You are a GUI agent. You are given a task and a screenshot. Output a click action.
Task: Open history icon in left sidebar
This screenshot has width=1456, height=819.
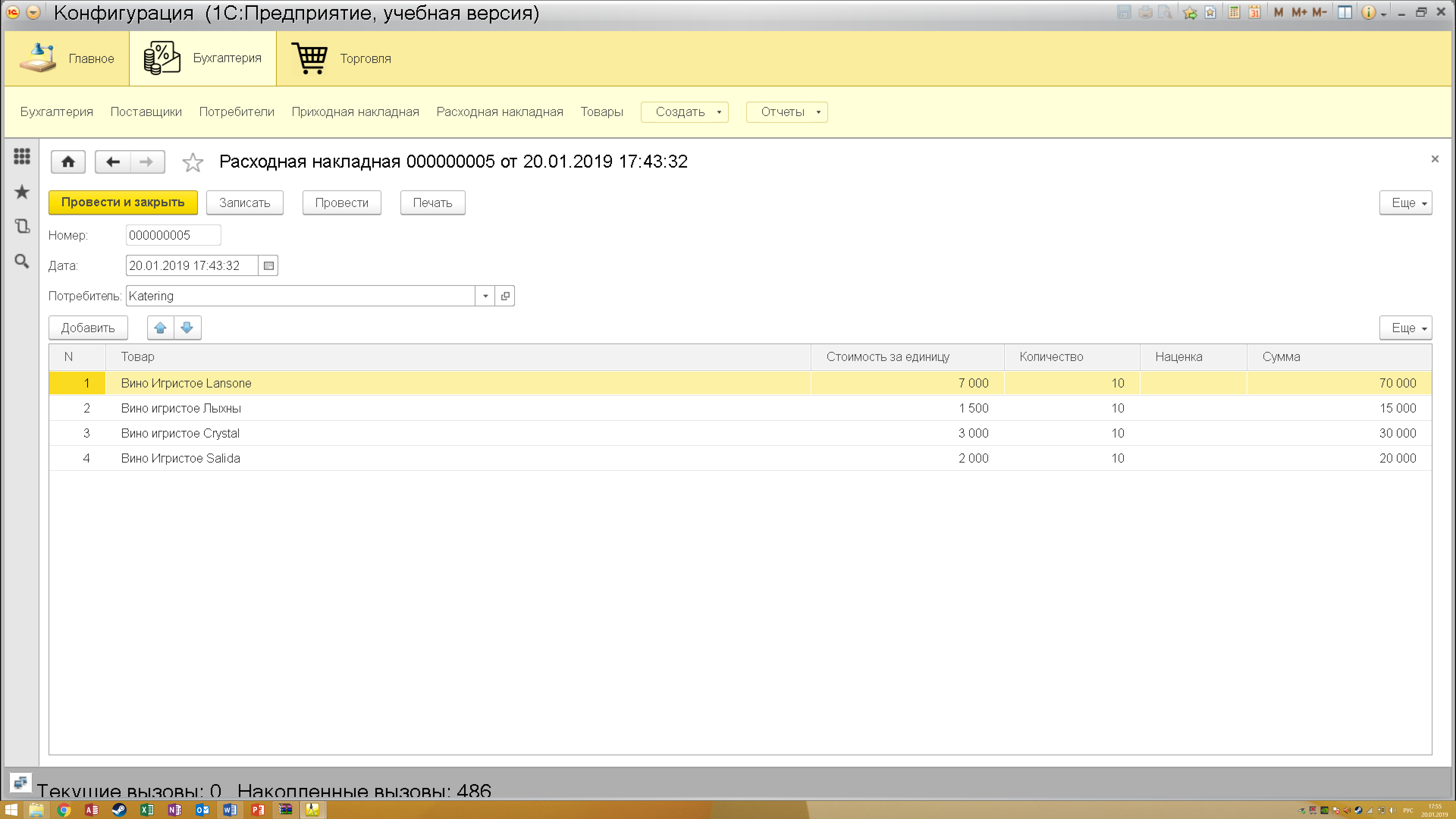(22, 226)
